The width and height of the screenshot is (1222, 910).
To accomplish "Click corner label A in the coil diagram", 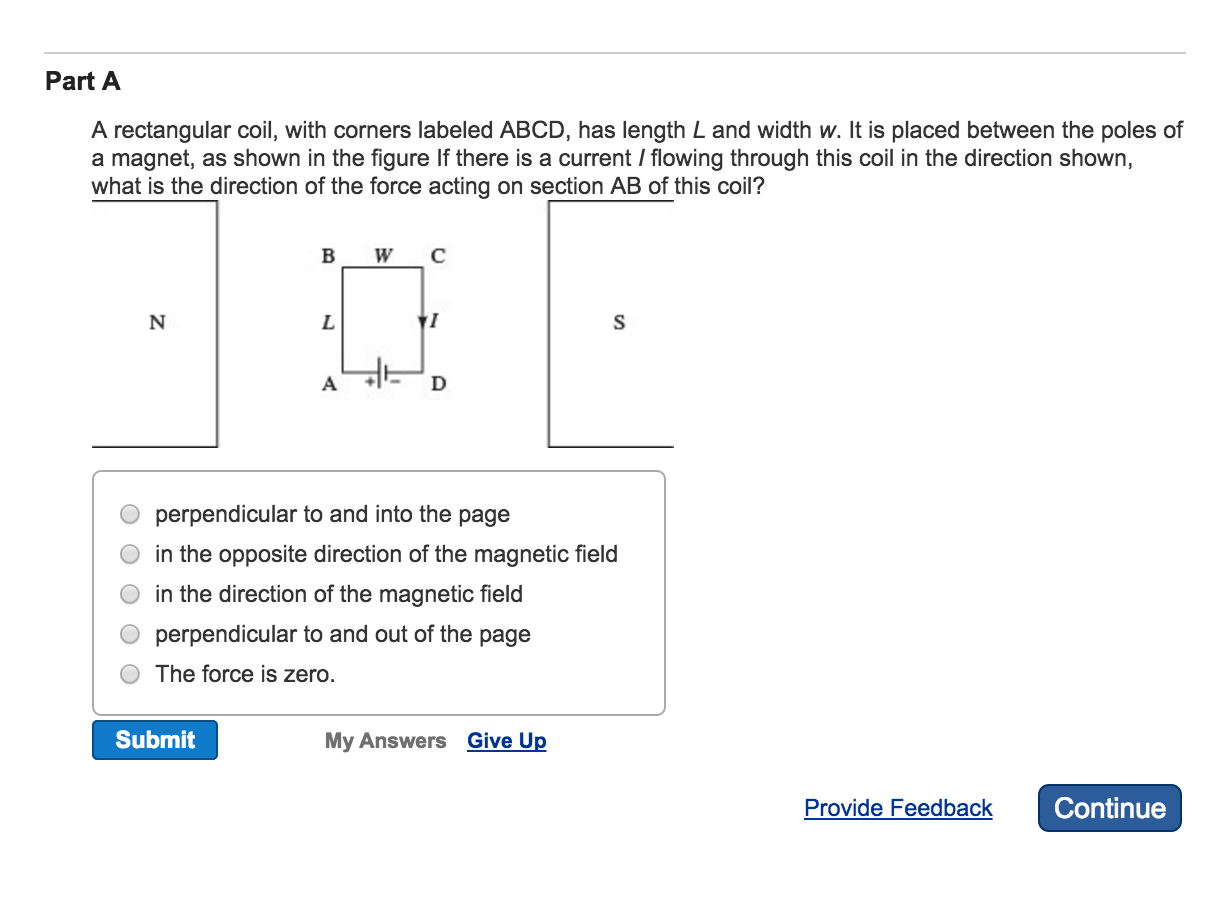I will click(329, 382).
